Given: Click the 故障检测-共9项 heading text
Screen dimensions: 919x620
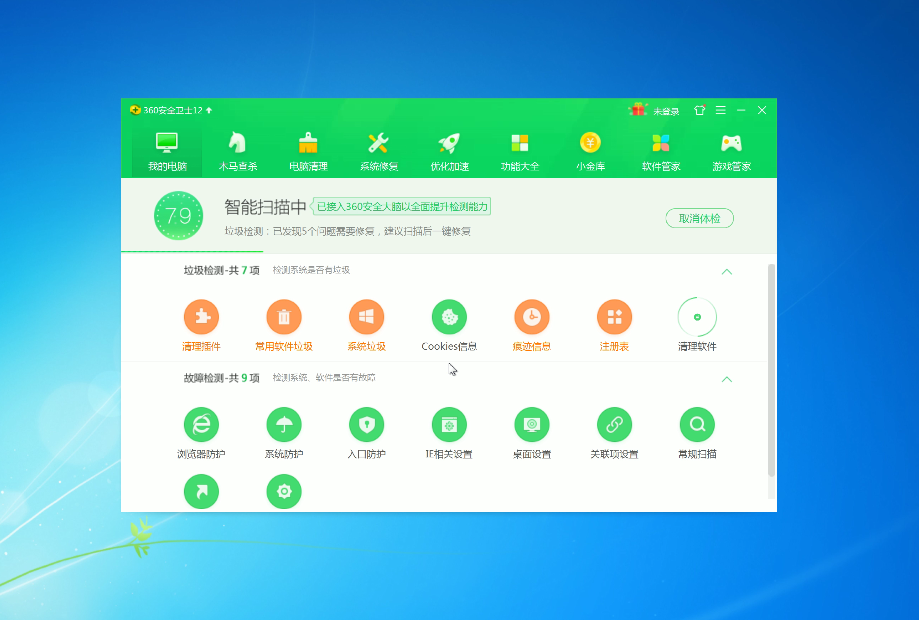Looking at the screenshot, I should pos(222,378).
